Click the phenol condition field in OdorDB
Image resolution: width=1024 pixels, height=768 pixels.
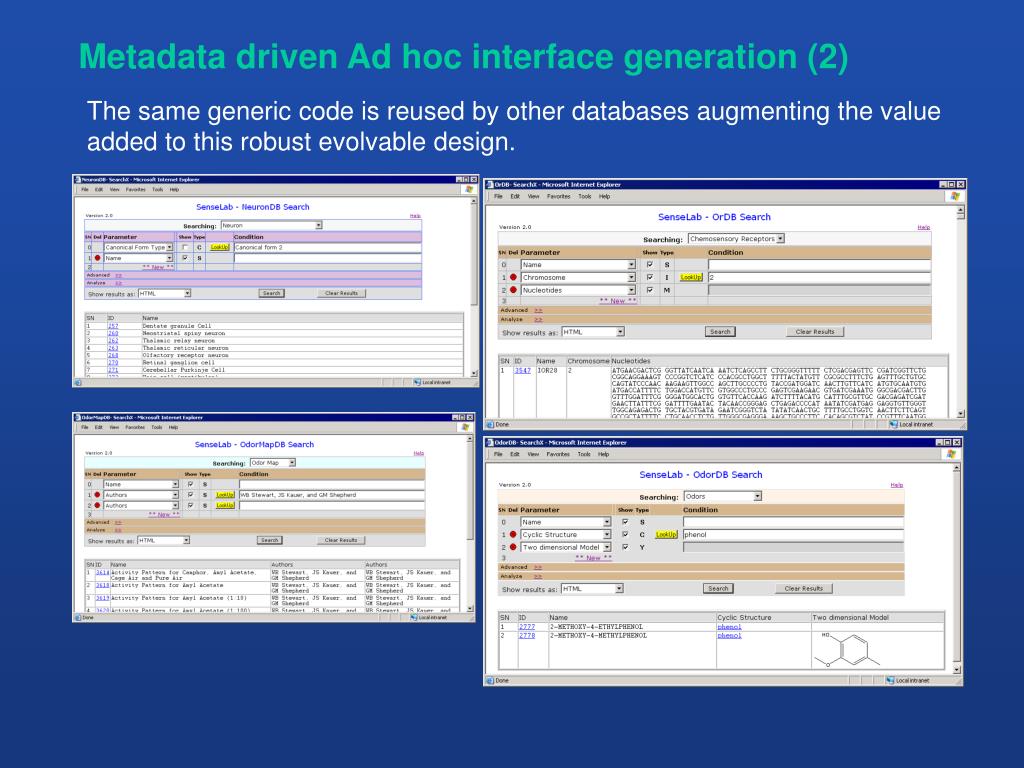click(793, 534)
